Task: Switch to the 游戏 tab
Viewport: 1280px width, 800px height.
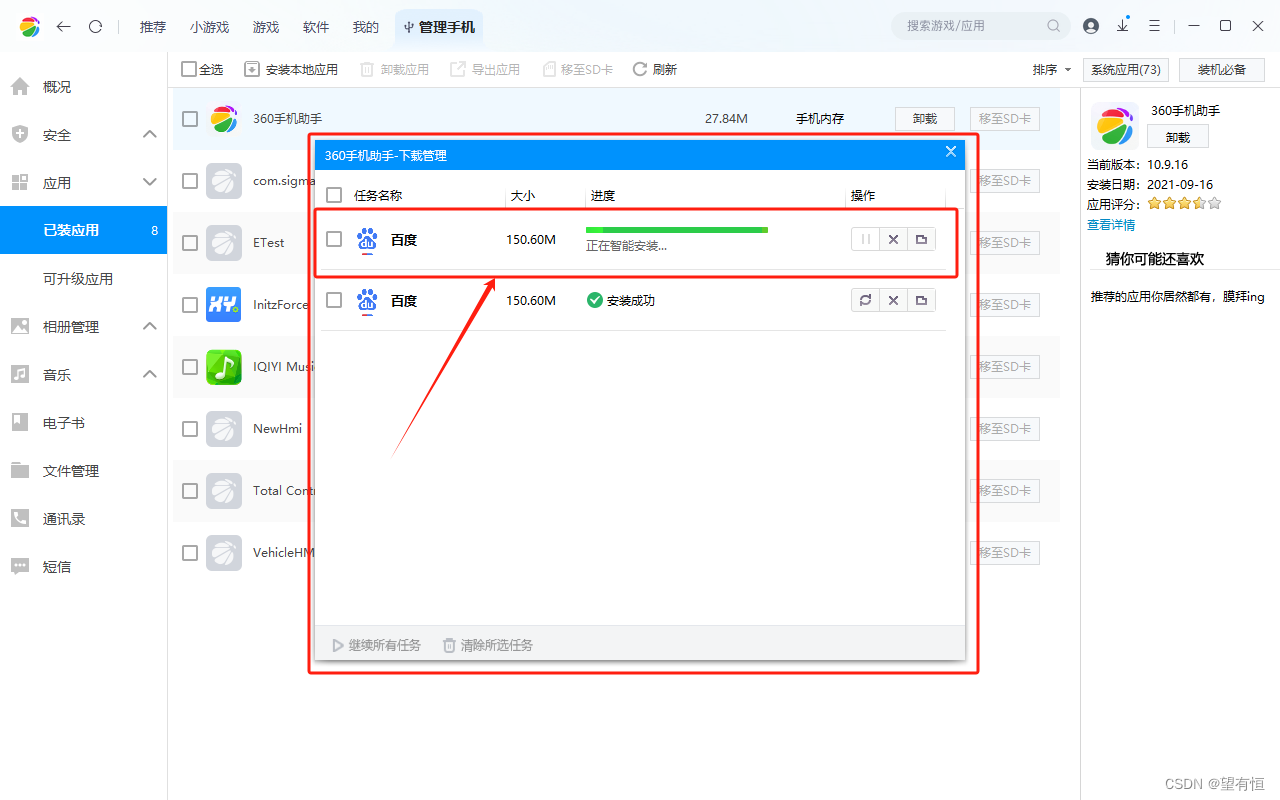Action: coord(266,27)
